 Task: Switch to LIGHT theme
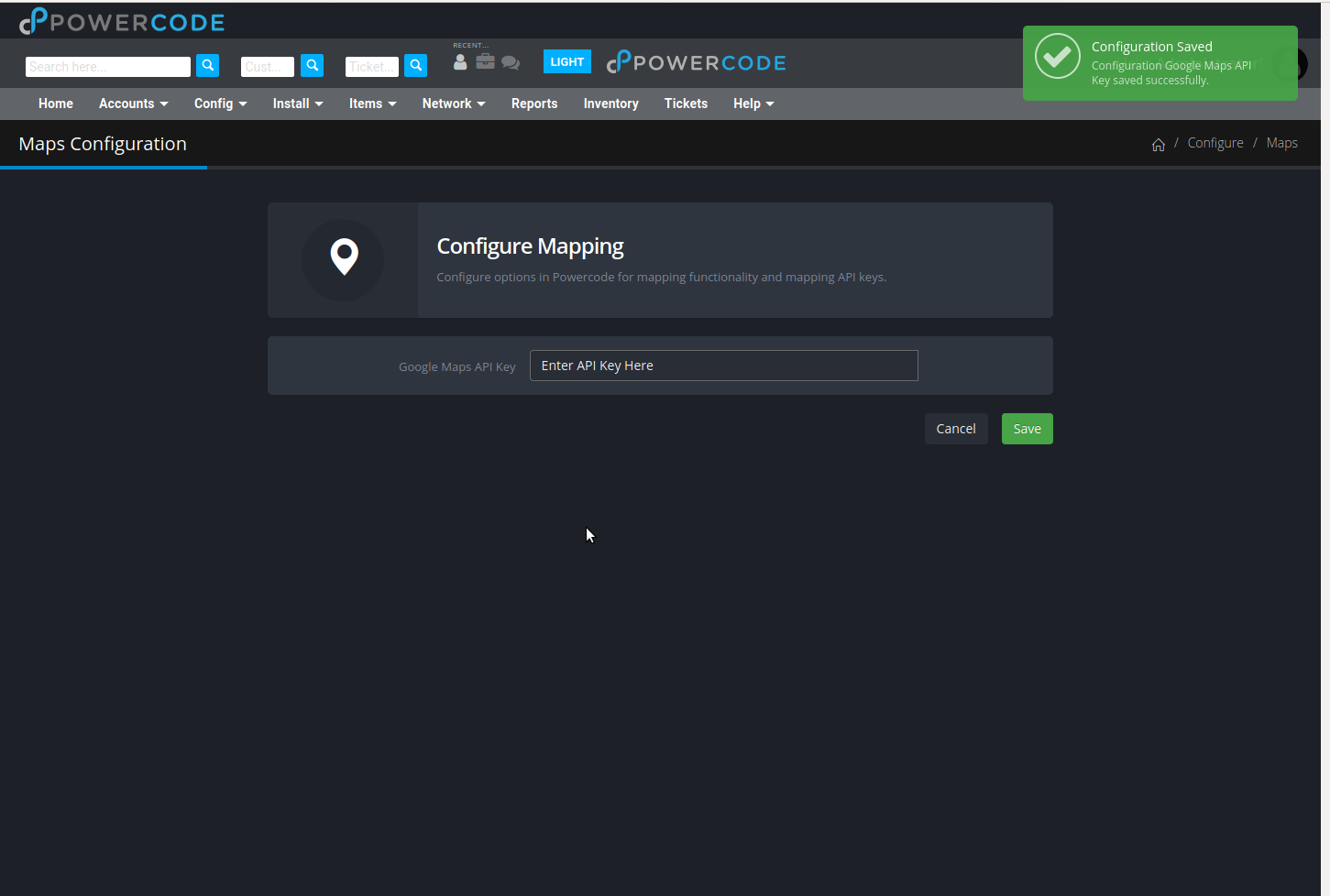567,61
